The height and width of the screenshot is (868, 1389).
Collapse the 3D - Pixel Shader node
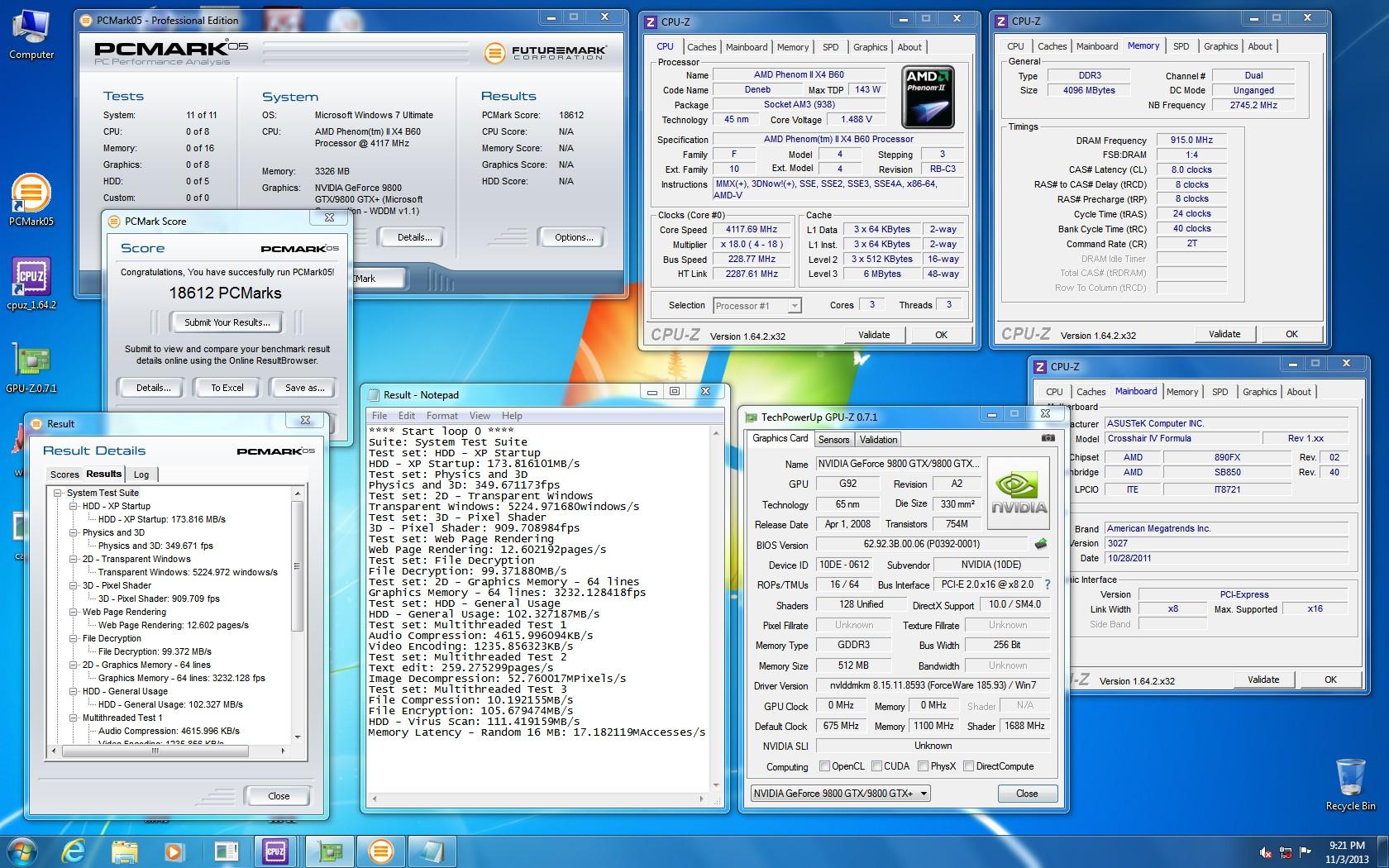[x=73, y=585]
